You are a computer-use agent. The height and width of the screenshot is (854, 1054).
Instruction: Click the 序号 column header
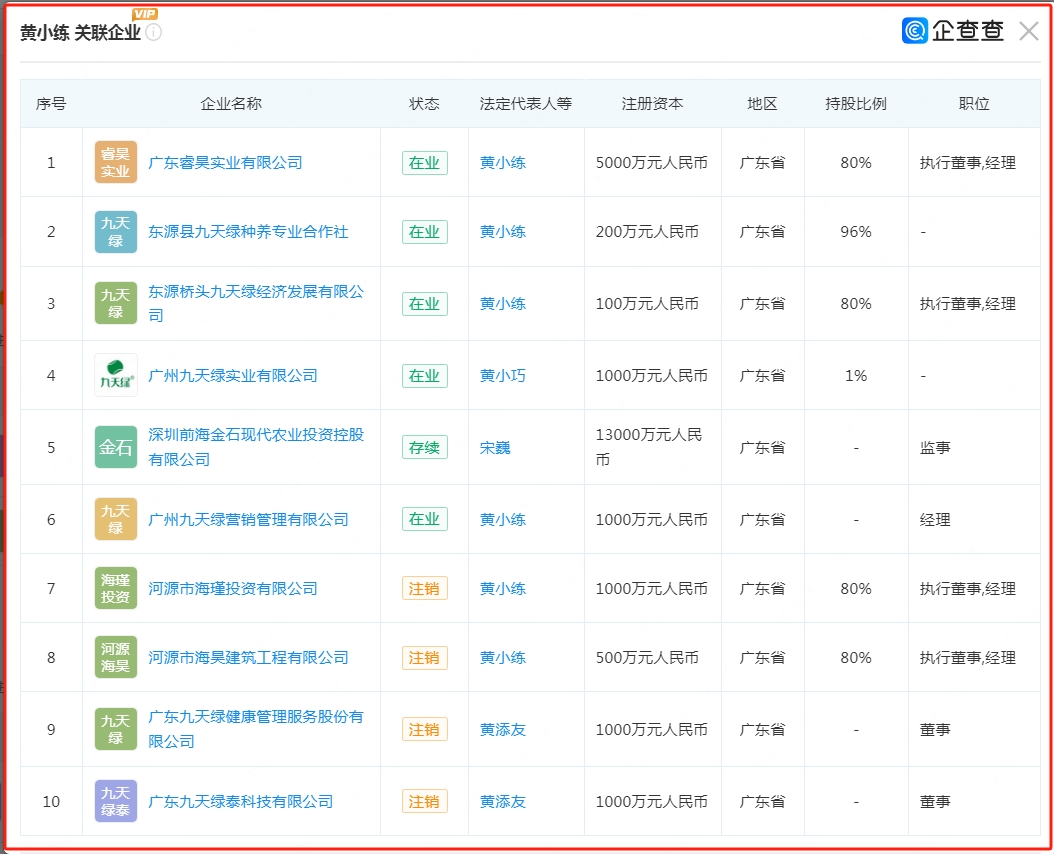(51, 104)
